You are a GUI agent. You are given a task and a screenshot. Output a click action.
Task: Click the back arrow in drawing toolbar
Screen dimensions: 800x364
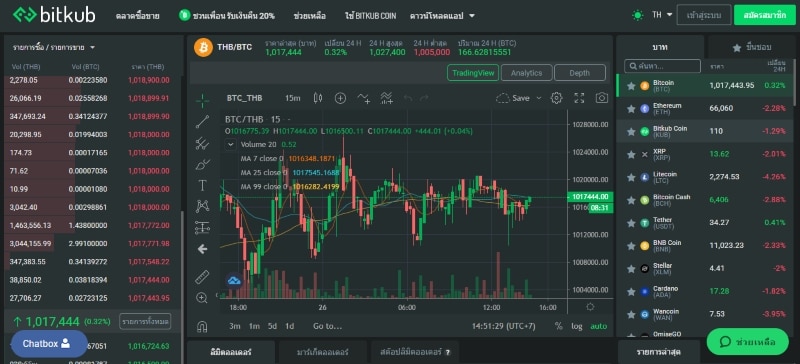click(x=203, y=249)
